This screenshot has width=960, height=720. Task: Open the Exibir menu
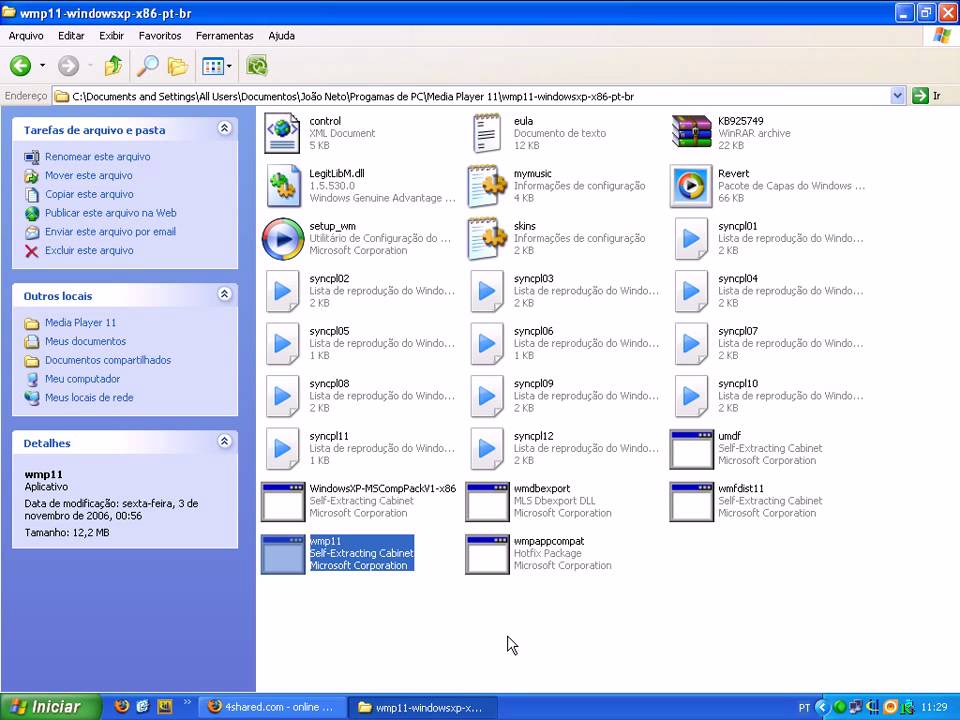pyautogui.click(x=111, y=36)
